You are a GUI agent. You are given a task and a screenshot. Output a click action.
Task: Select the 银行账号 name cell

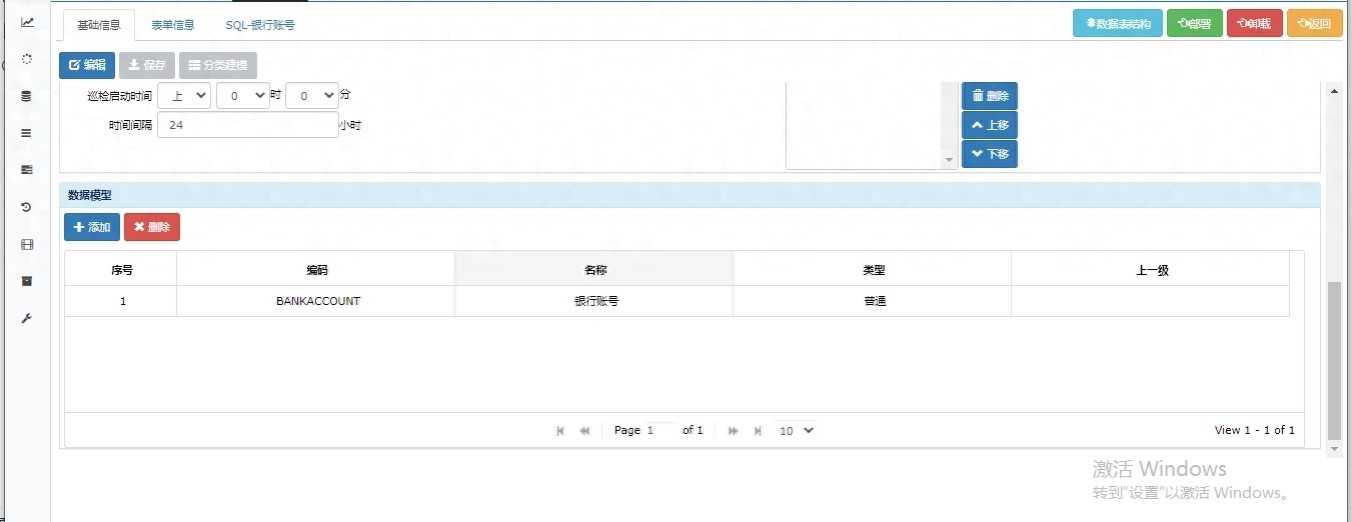(x=594, y=301)
